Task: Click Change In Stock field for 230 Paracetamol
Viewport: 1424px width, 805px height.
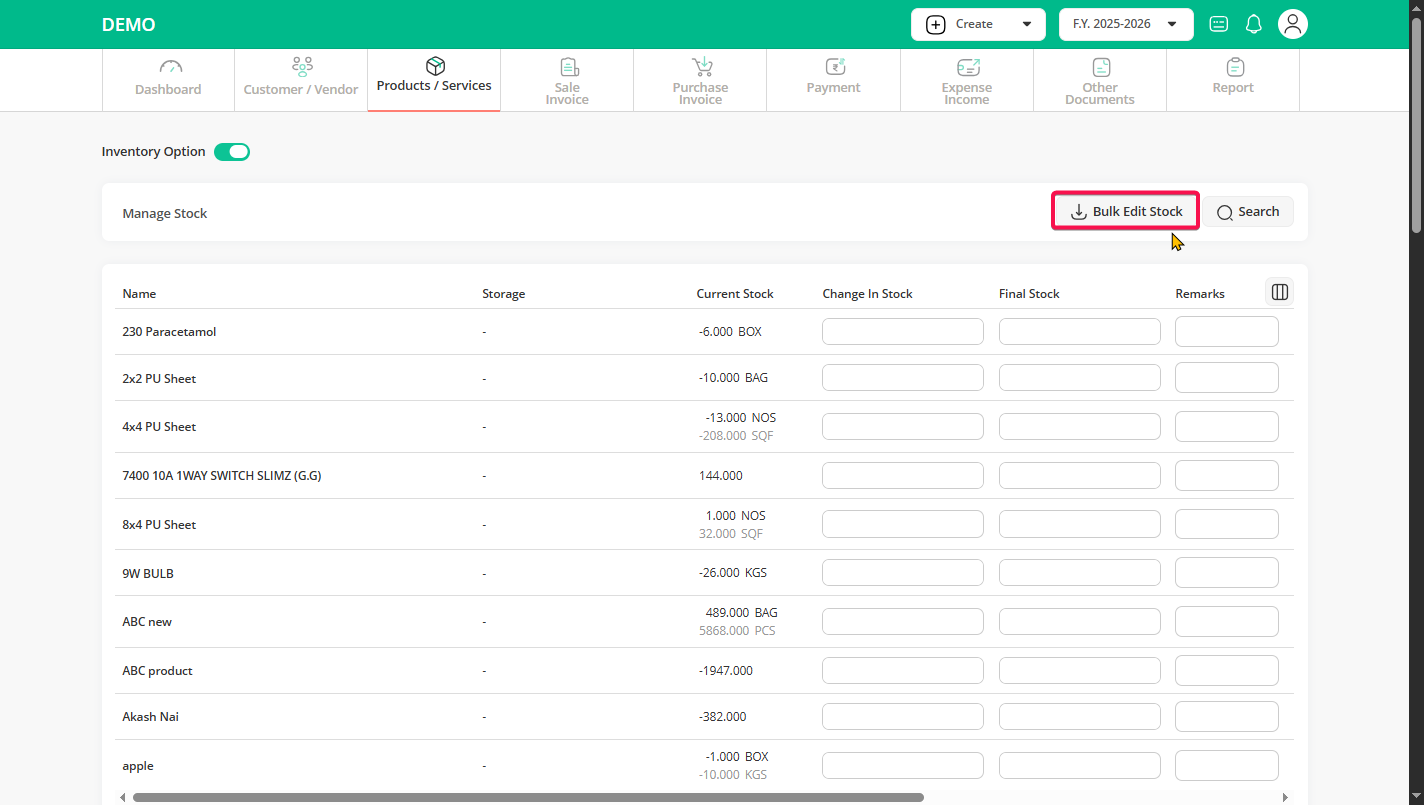Action: point(902,332)
